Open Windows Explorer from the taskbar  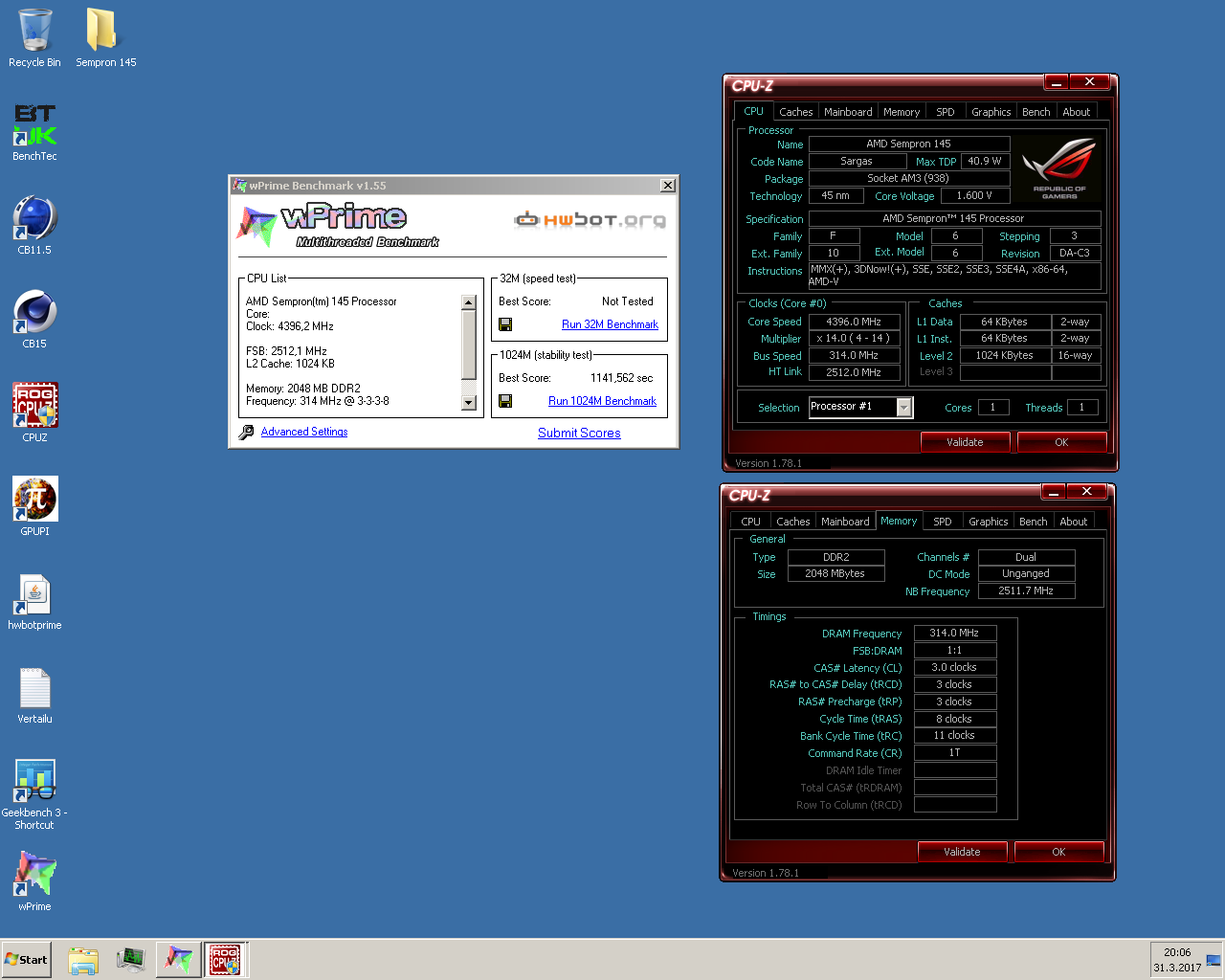[83, 960]
